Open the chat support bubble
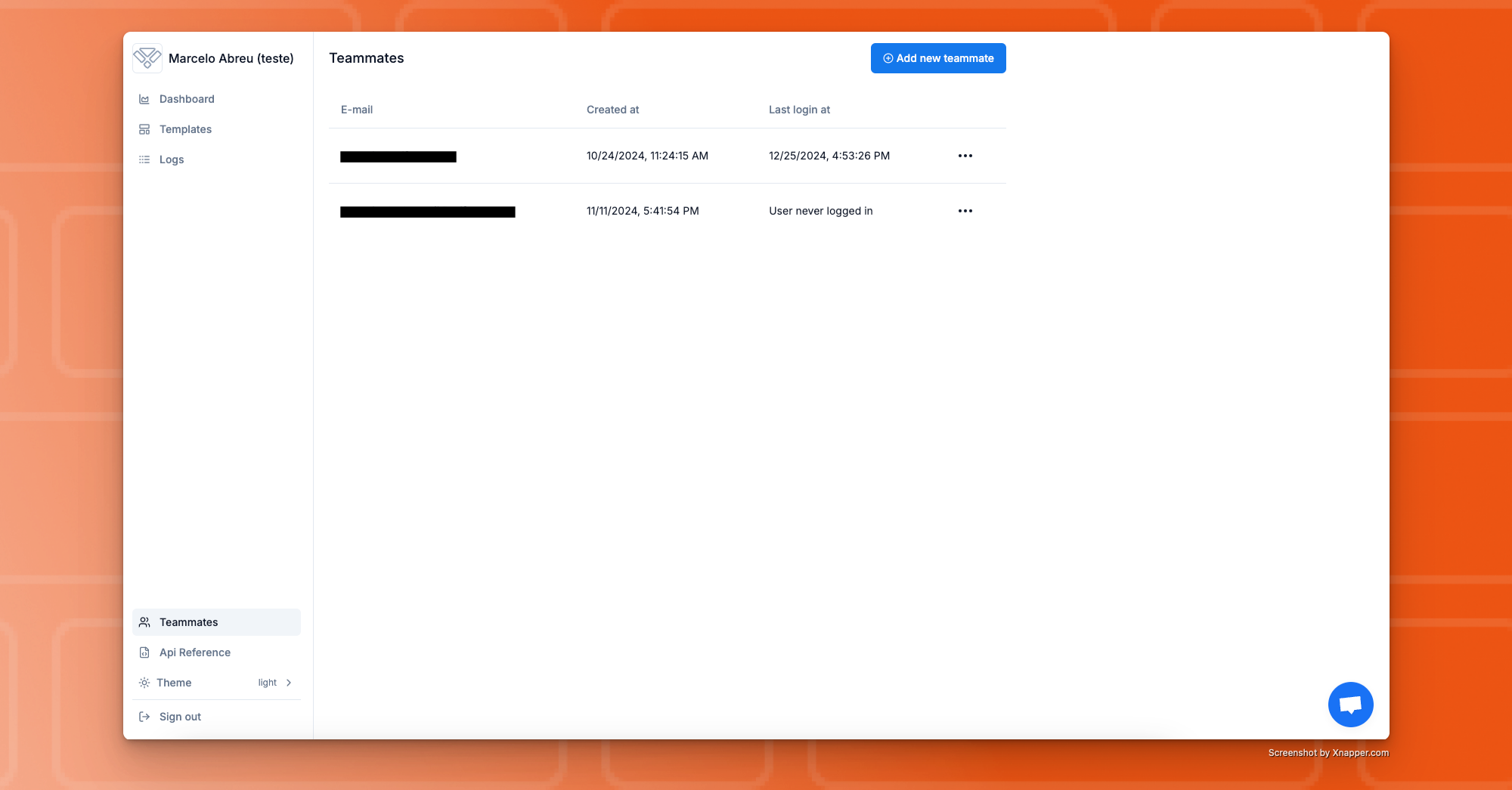1512x790 pixels. 1350,705
